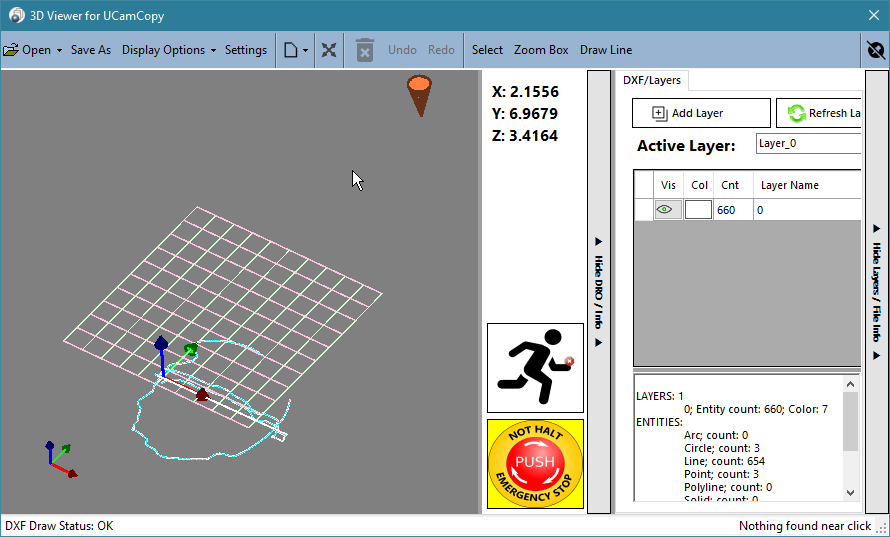This screenshot has height=537, width=890.
Task: Open the Display Options menu
Action: (x=163, y=50)
